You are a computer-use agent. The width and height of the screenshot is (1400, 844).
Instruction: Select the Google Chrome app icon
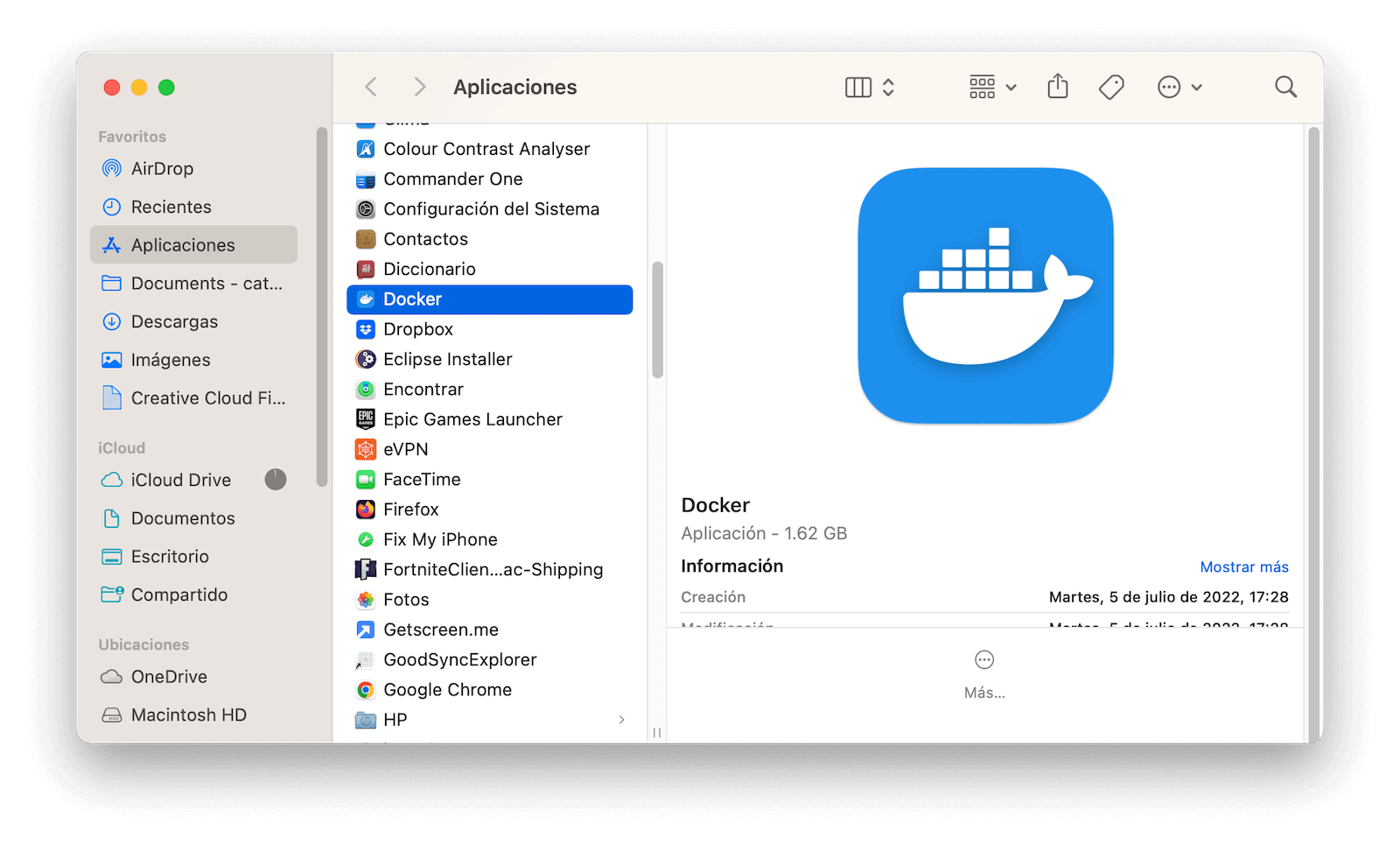pyautogui.click(x=366, y=690)
